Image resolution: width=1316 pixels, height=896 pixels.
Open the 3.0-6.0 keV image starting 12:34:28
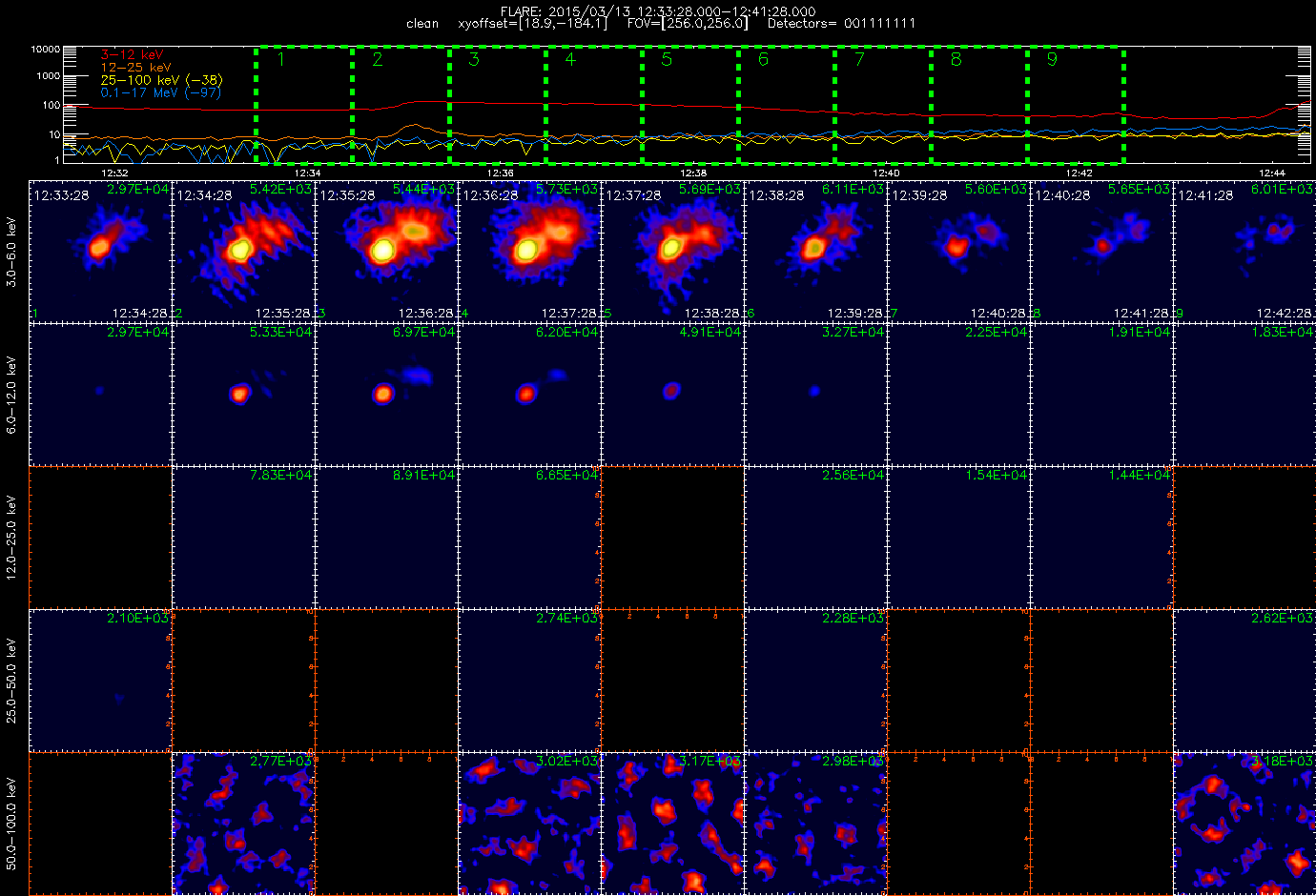click(244, 251)
